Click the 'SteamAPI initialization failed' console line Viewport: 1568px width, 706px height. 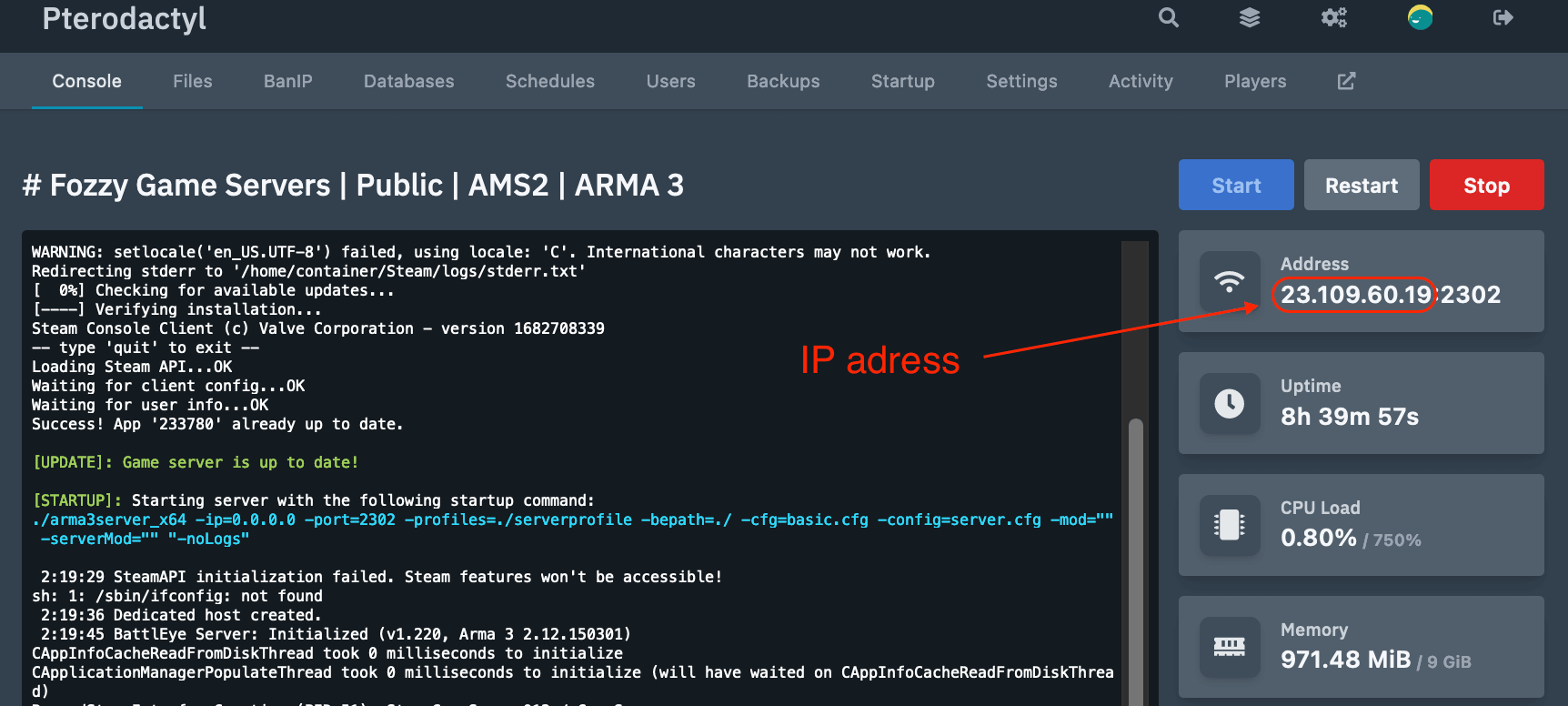point(382,577)
